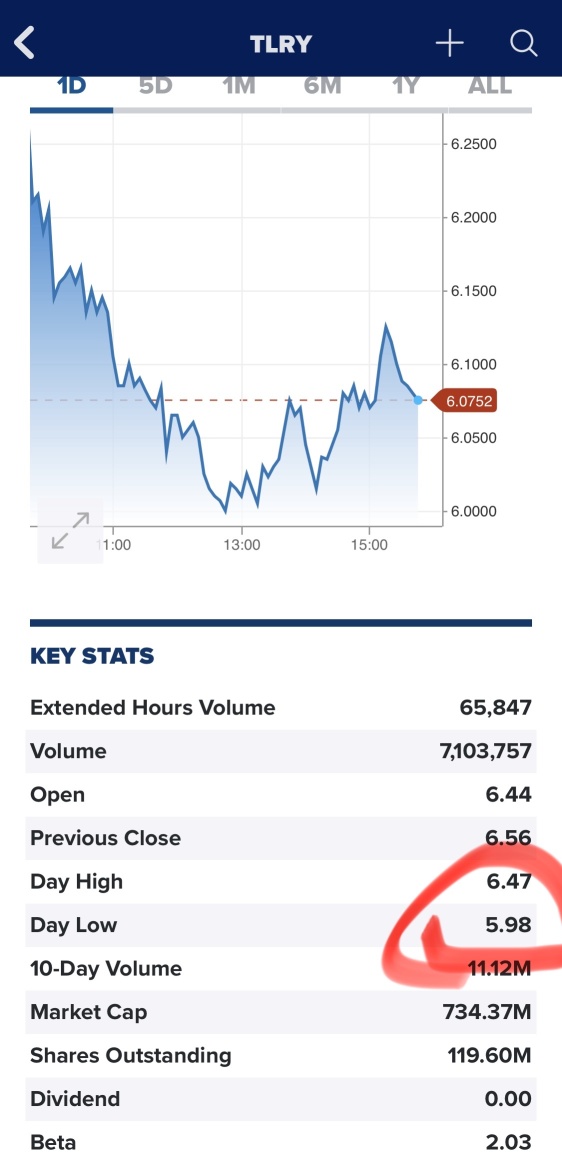Screen dimensions: 562x1158
Task: Expand chart to fullscreen with arrows icon
Action: click(x=70, y=531)
